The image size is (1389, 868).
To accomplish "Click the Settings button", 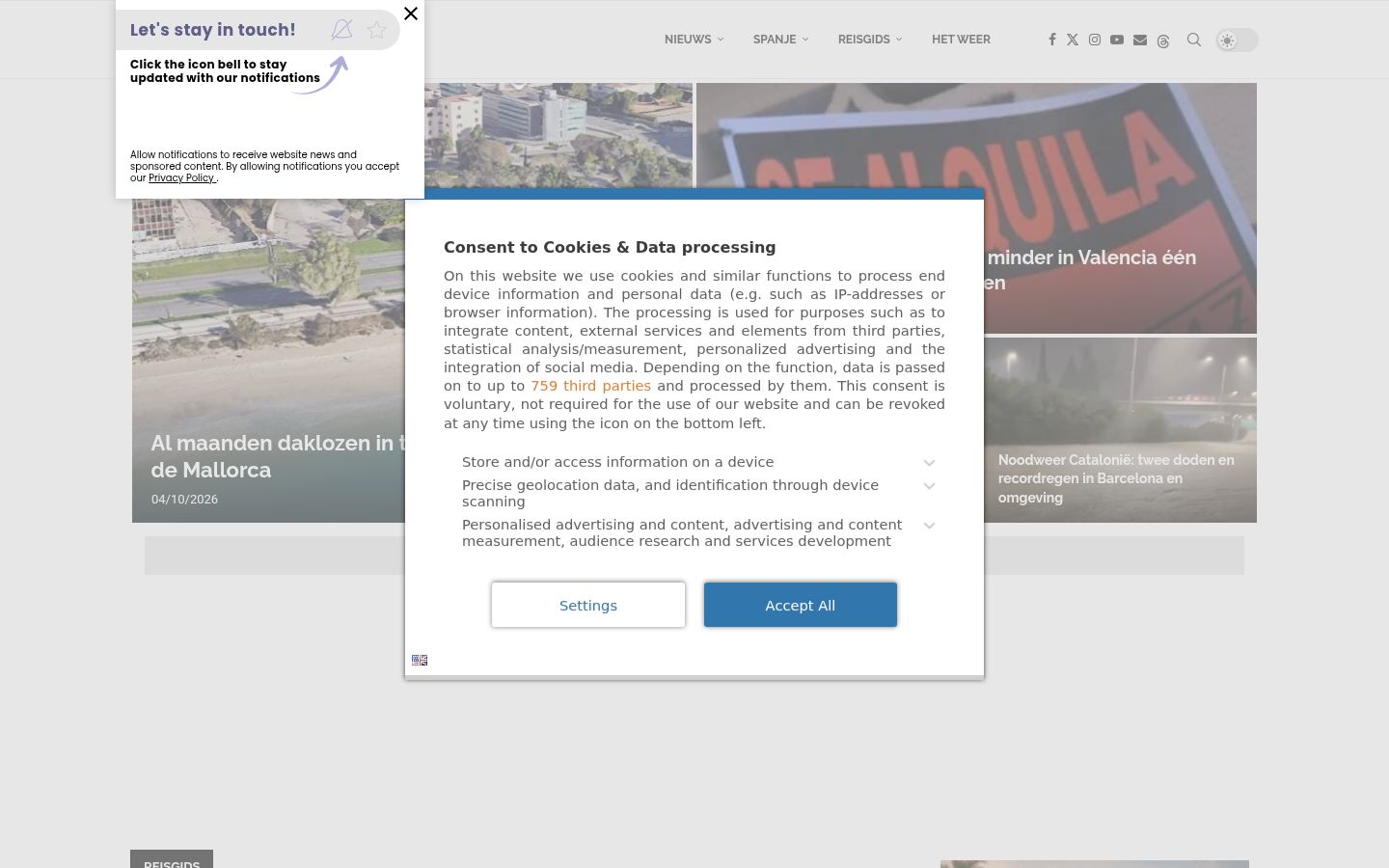I will [x=588, y=605].
